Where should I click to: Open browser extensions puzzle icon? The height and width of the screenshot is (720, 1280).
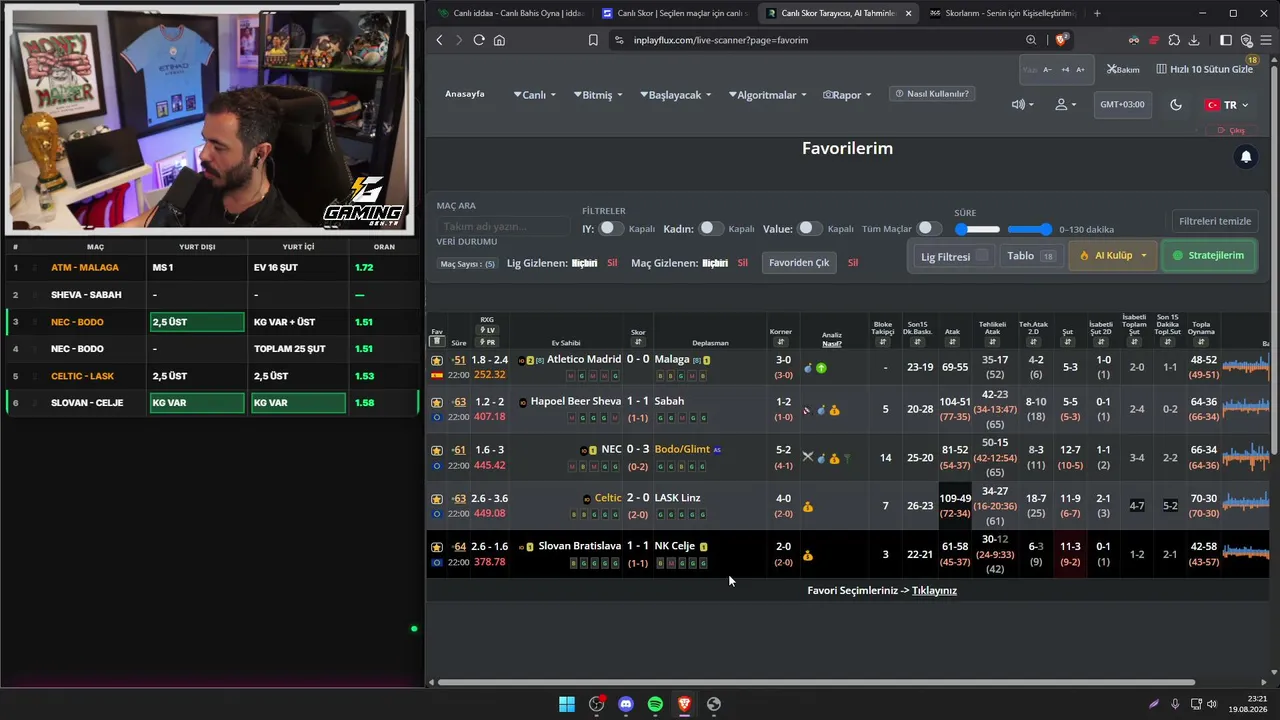pyautogui.click(x=1174, y=40)
